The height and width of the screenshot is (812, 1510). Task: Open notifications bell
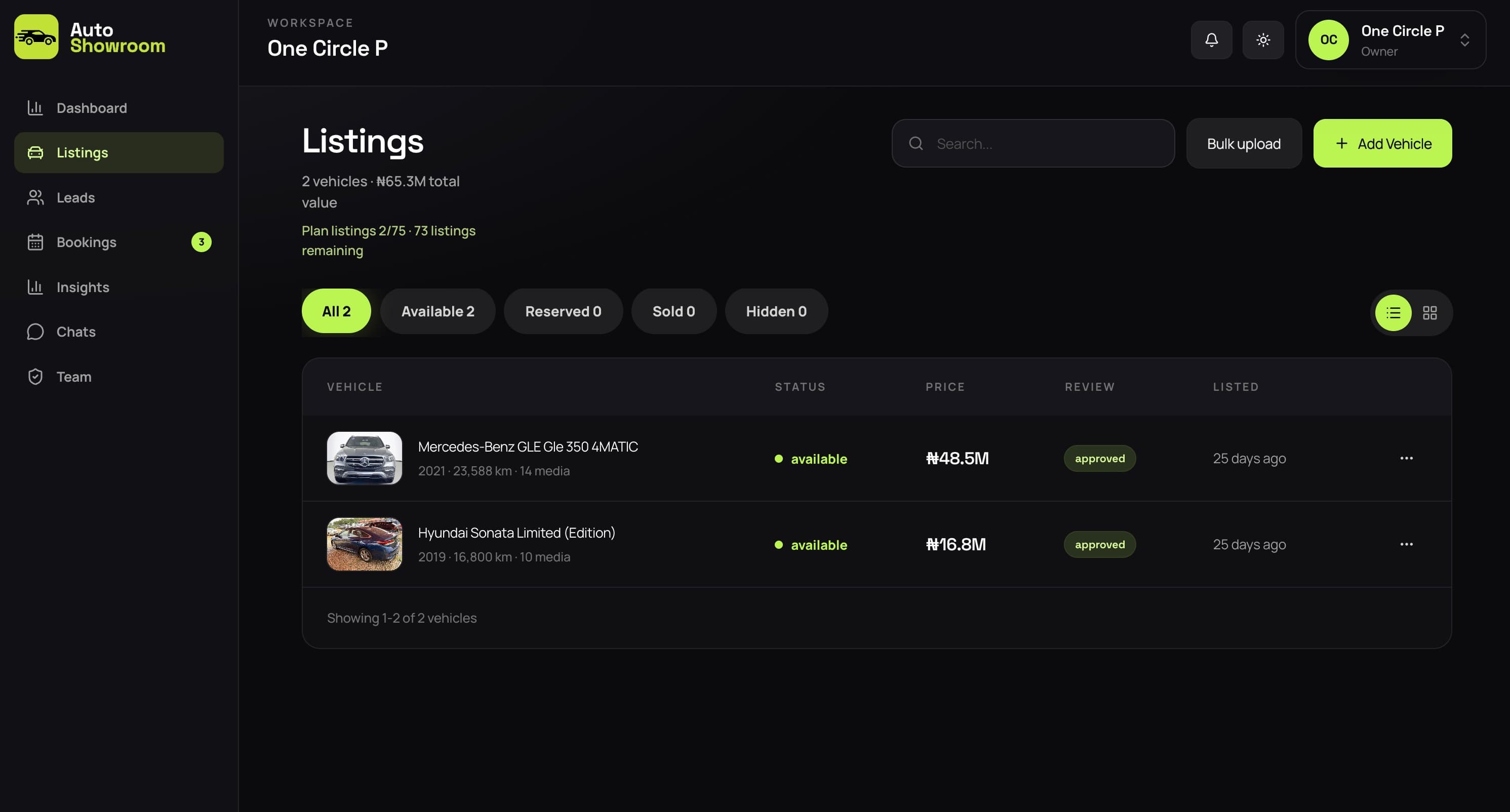1211,40
